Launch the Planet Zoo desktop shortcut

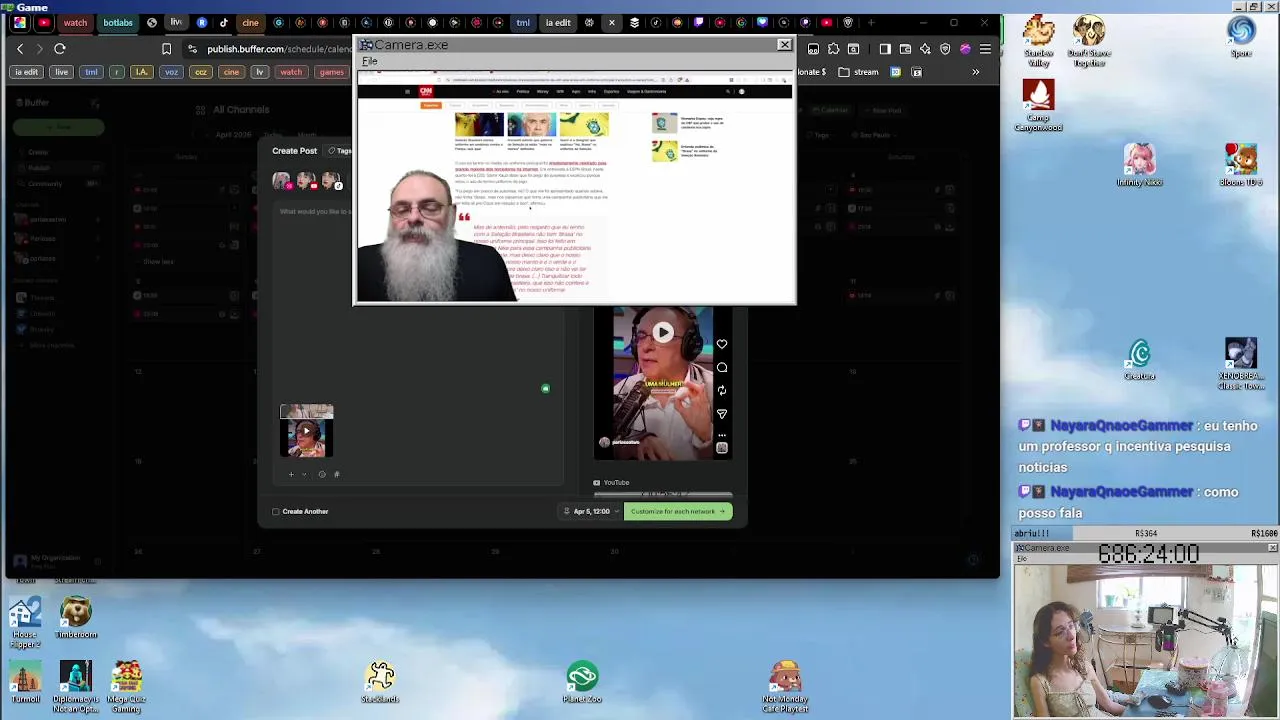tap(582, 682)
